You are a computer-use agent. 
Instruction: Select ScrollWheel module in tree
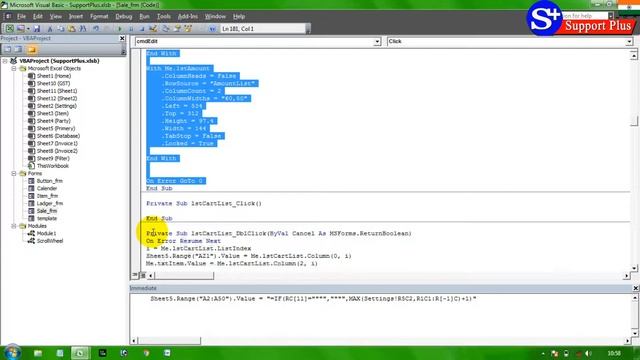(50, 241)
